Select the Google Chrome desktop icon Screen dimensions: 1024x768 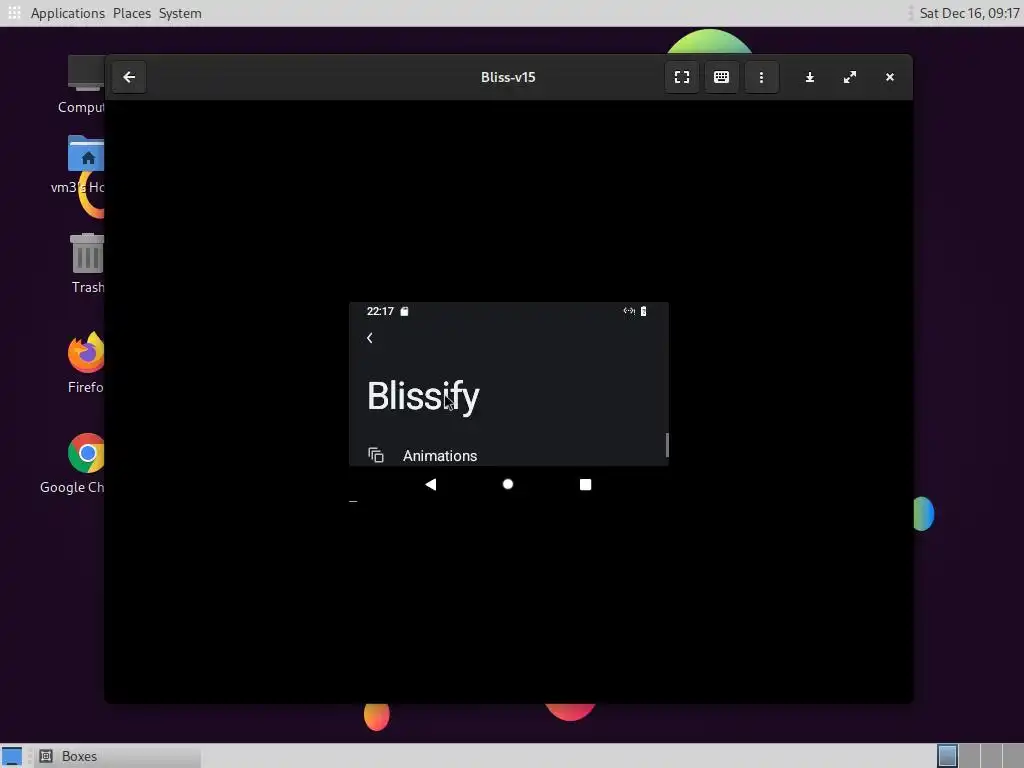(x=72, y=464)
